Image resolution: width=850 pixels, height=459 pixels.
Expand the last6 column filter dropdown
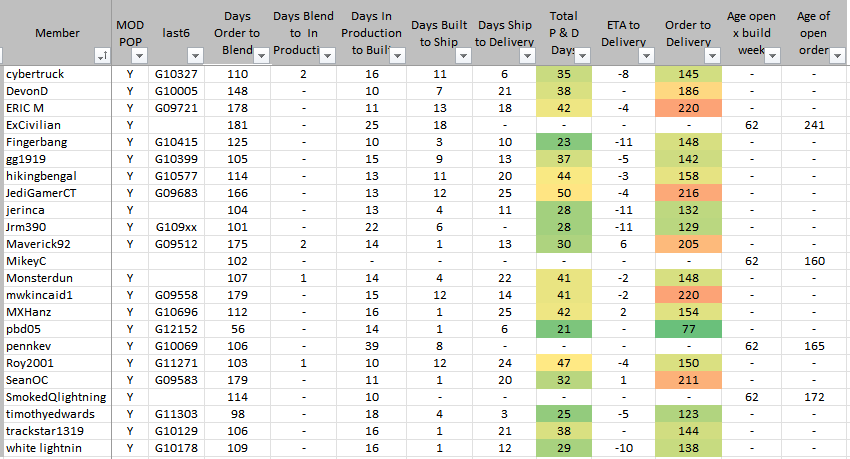pos(197,56)
